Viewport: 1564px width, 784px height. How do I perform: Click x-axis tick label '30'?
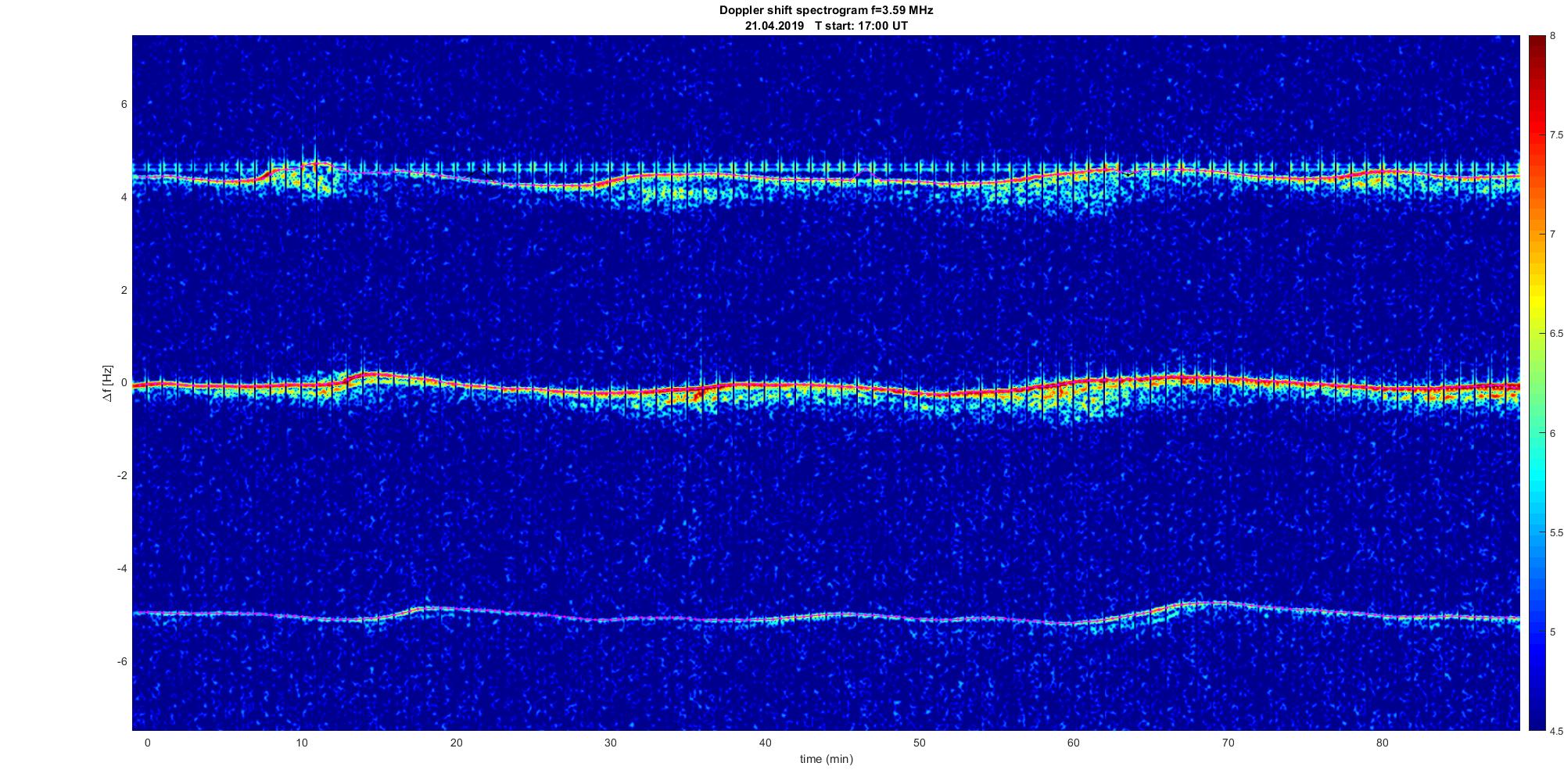click(x=611, y=743)
